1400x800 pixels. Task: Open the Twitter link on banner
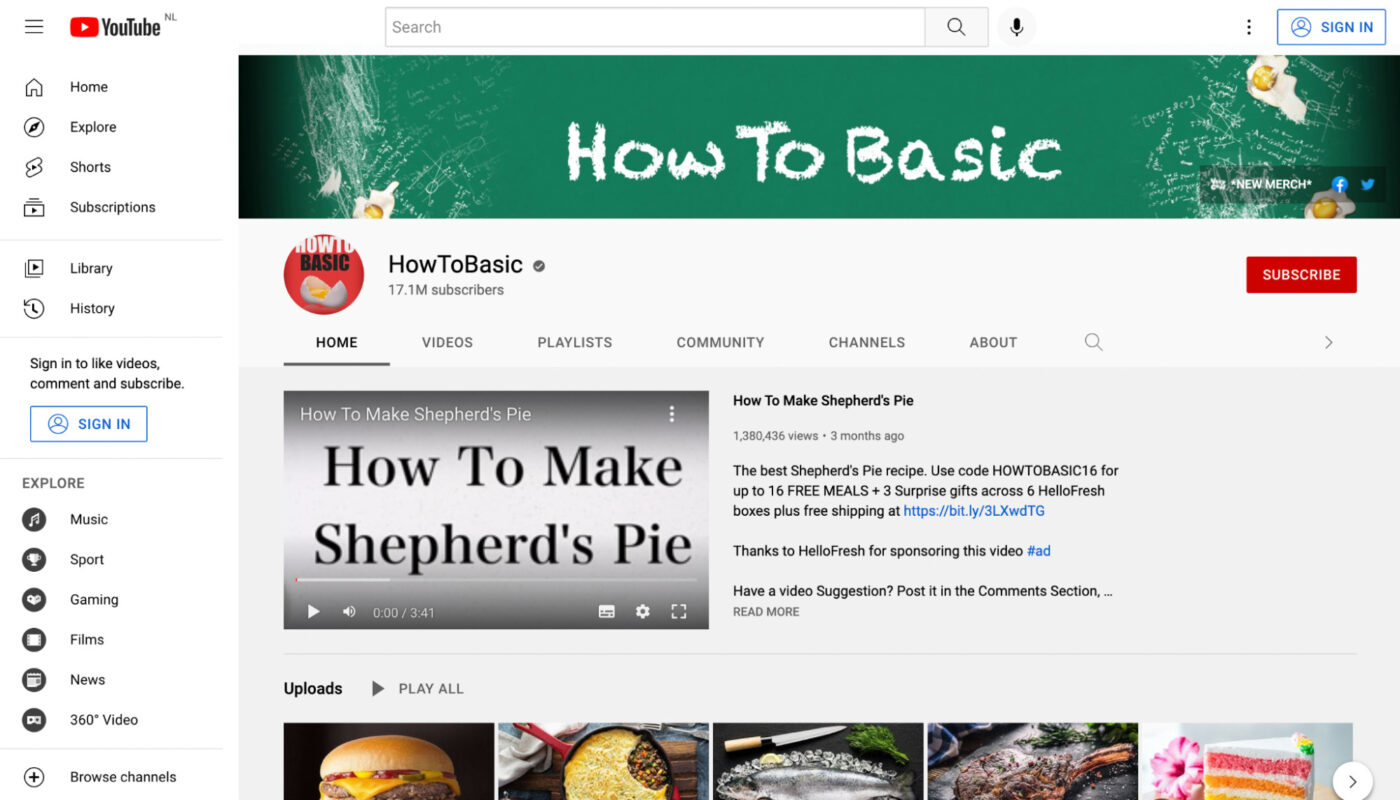[x=1368, y=184]
